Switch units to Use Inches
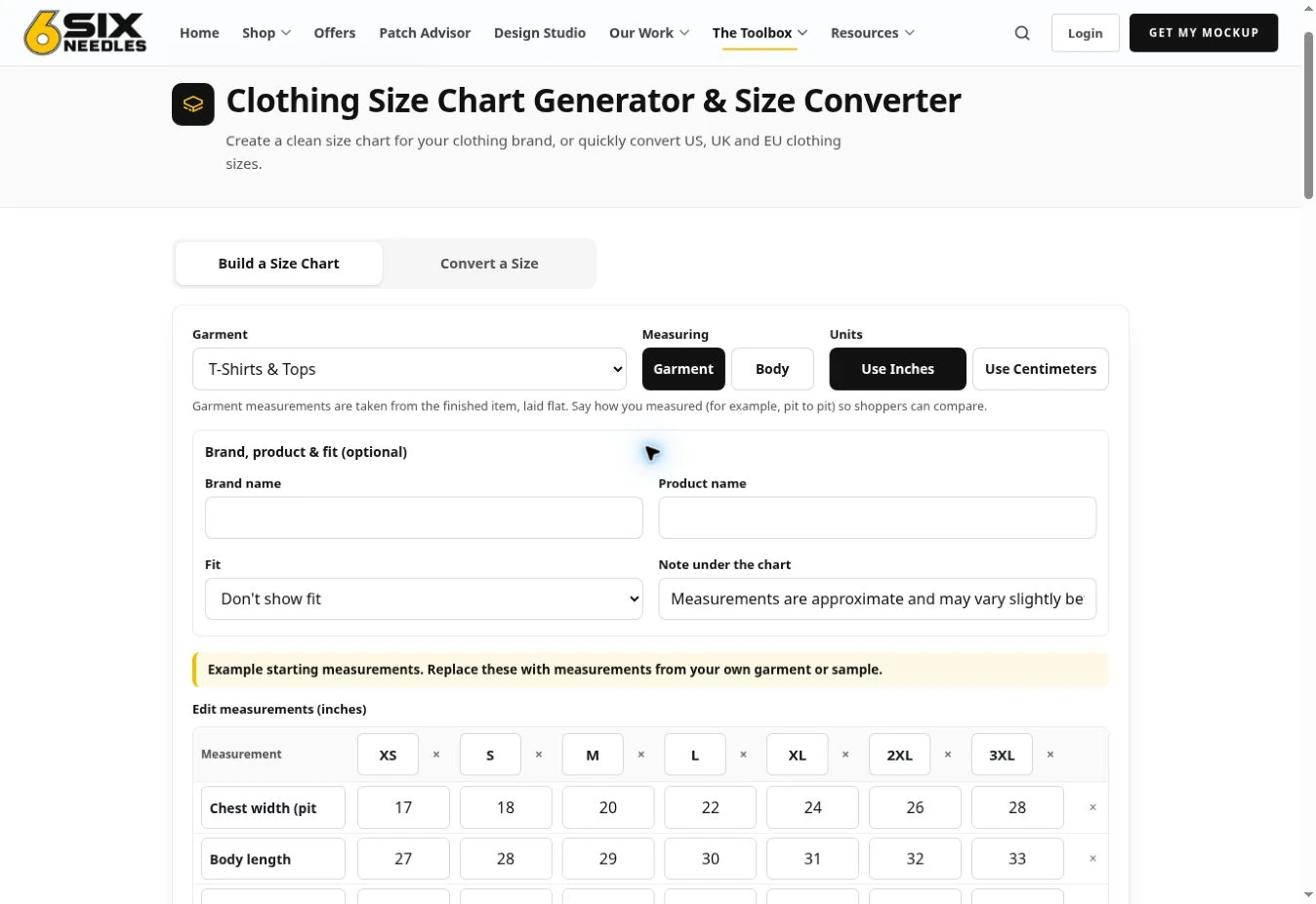The image size is (1316, 904). pos(898,369)
